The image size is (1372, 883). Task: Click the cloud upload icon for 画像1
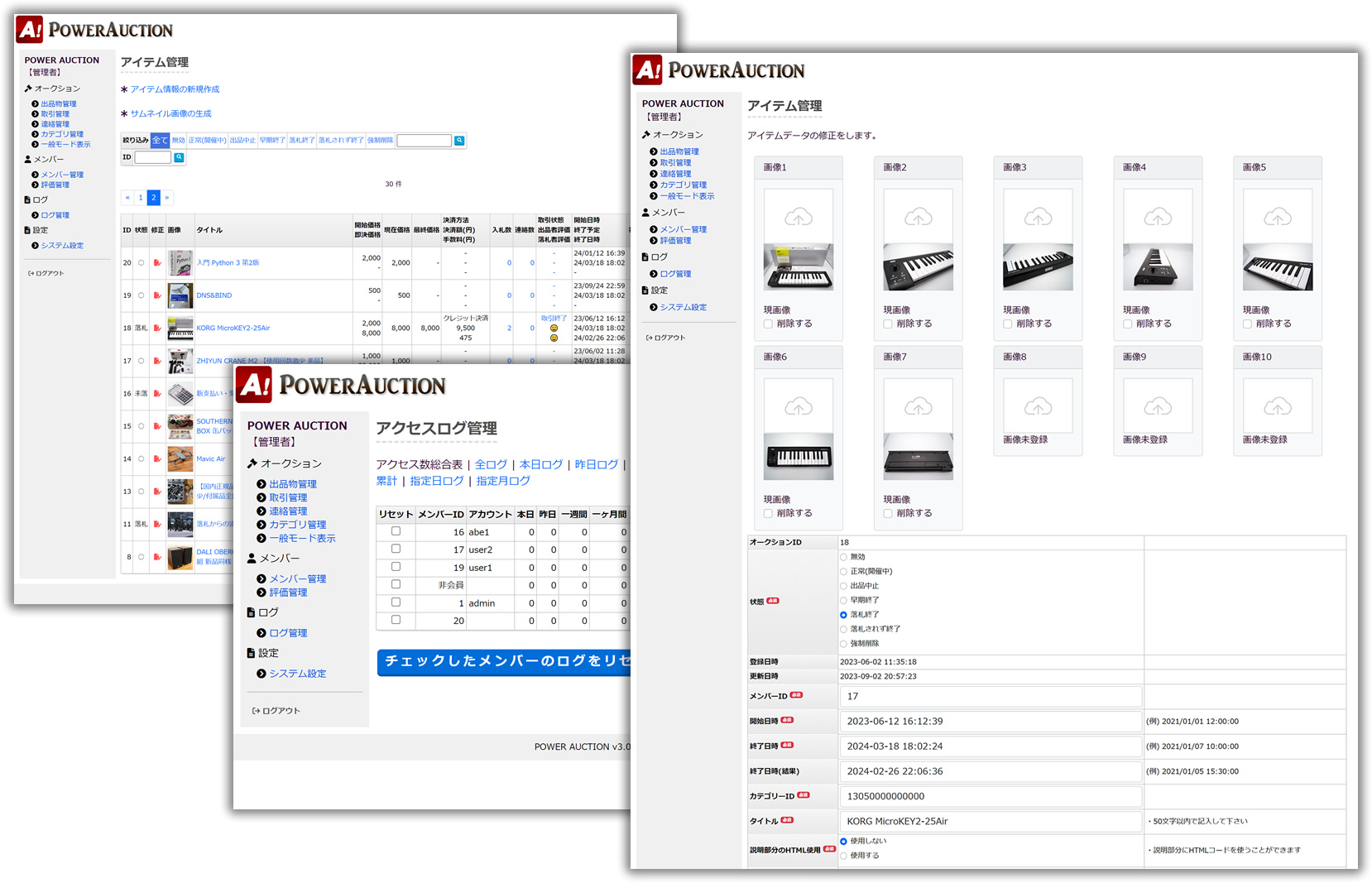798,218
